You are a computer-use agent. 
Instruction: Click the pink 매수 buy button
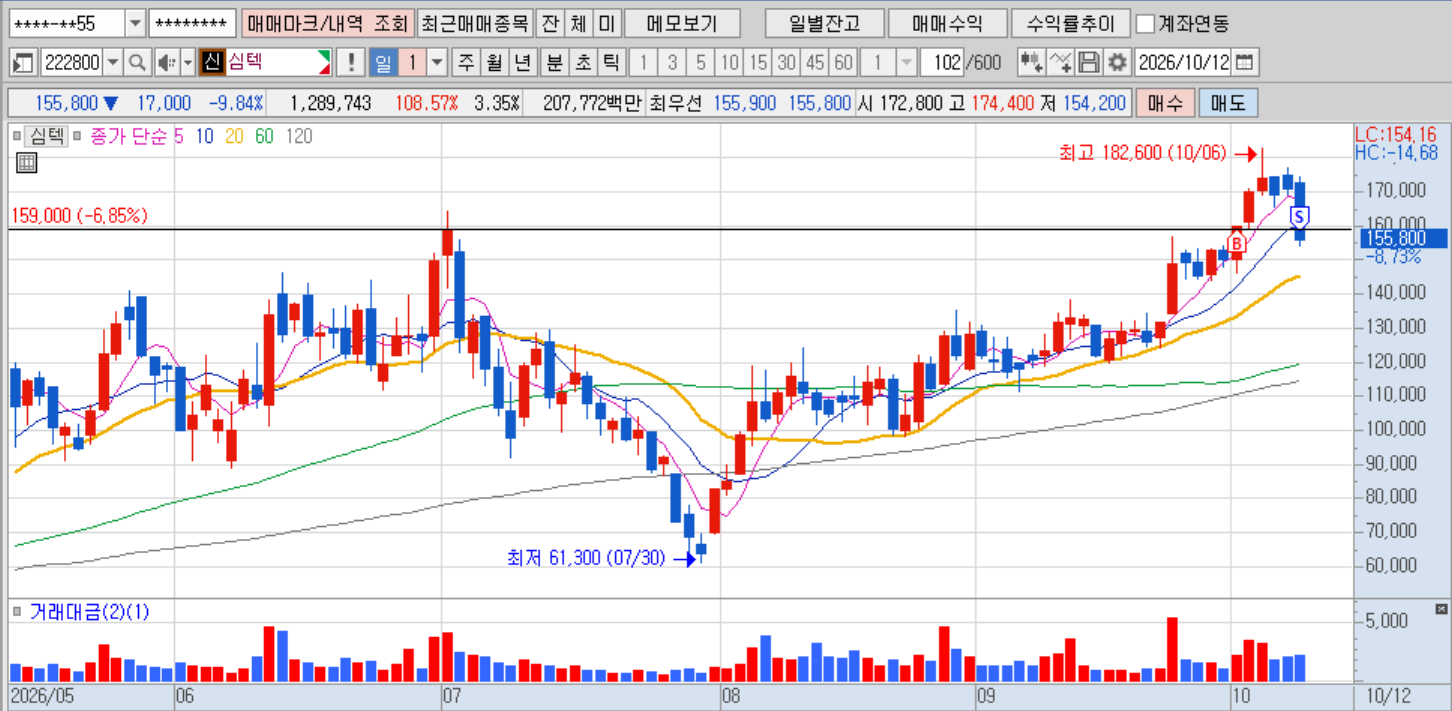click(1165, 103)
